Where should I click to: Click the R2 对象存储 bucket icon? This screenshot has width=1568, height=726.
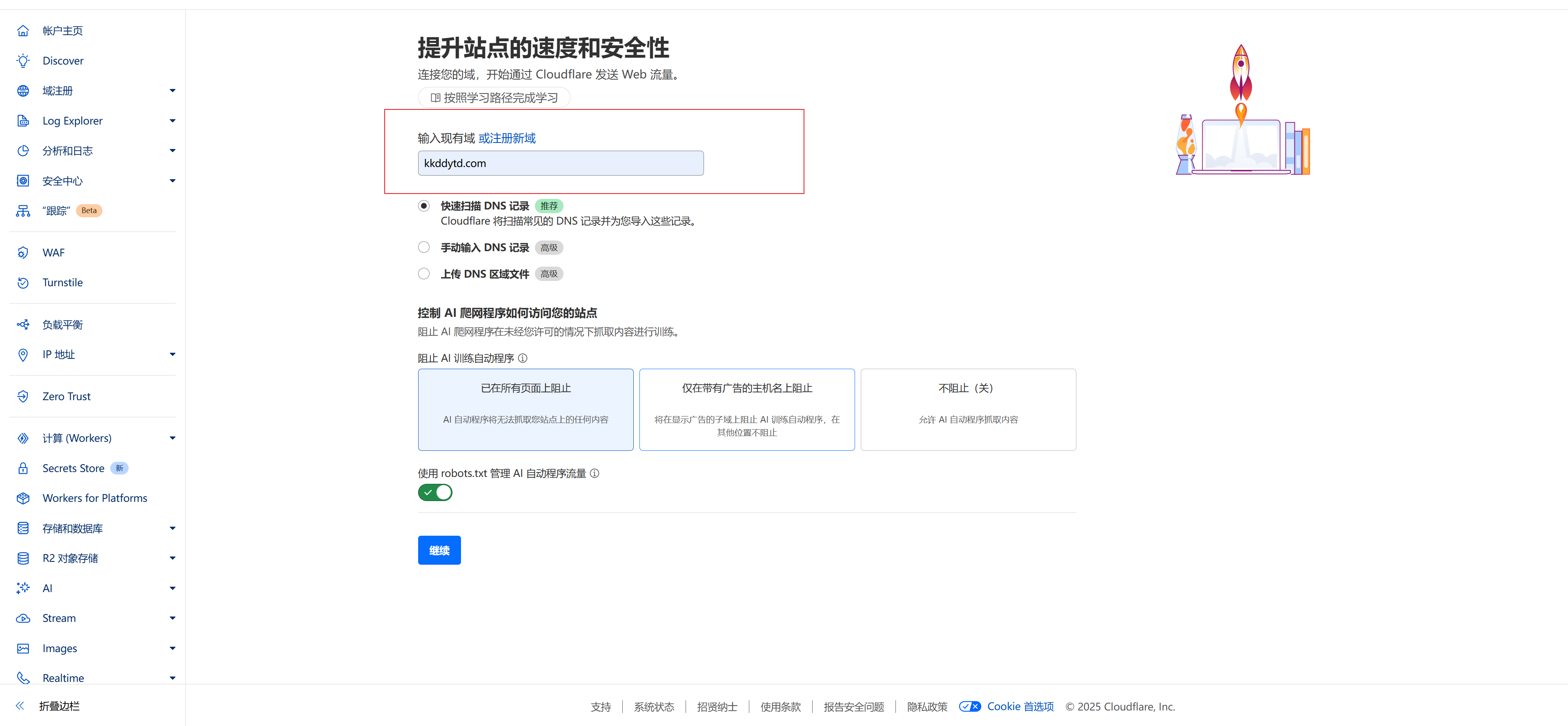click(x=23, y=558)
